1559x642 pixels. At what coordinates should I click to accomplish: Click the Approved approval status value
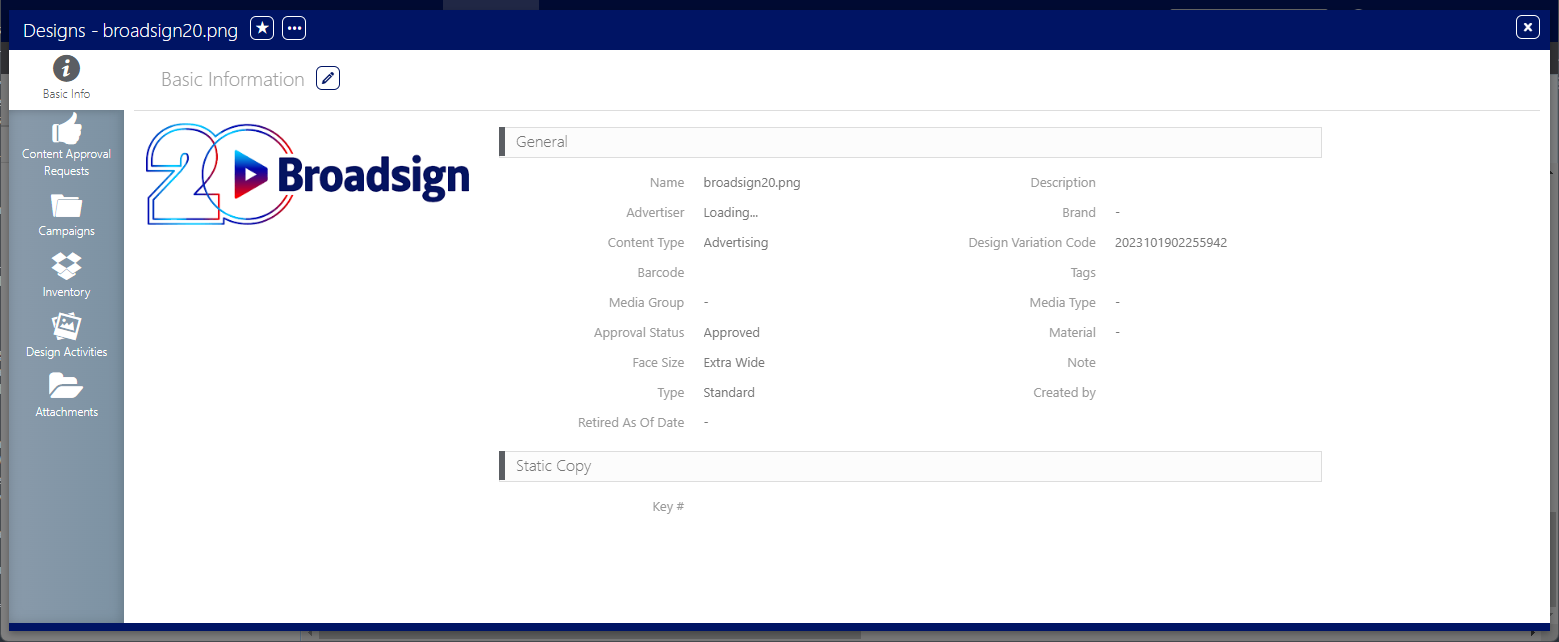pos(731,333)
